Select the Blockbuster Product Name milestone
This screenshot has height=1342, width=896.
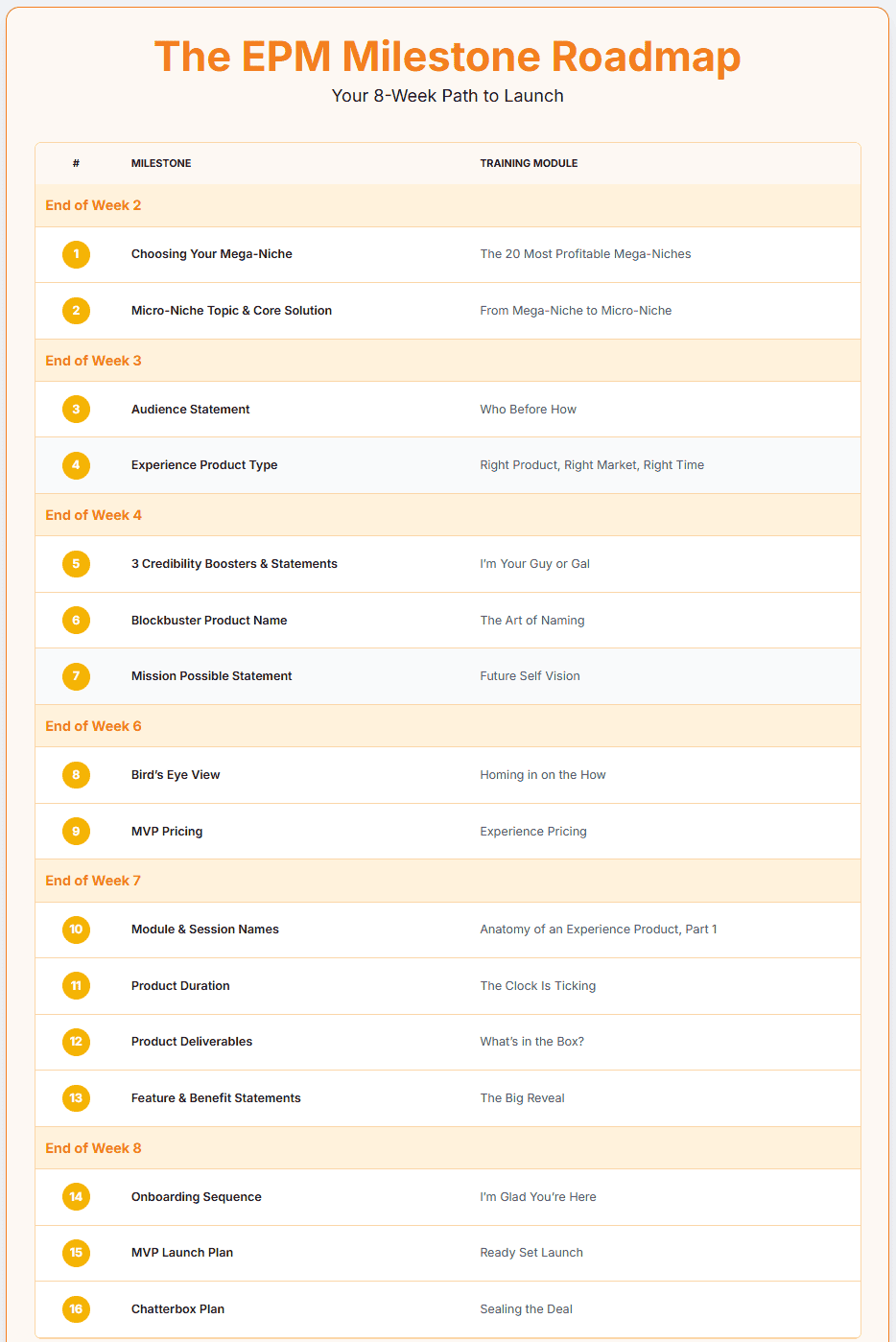pyautogui.click(x=209, y=621)
